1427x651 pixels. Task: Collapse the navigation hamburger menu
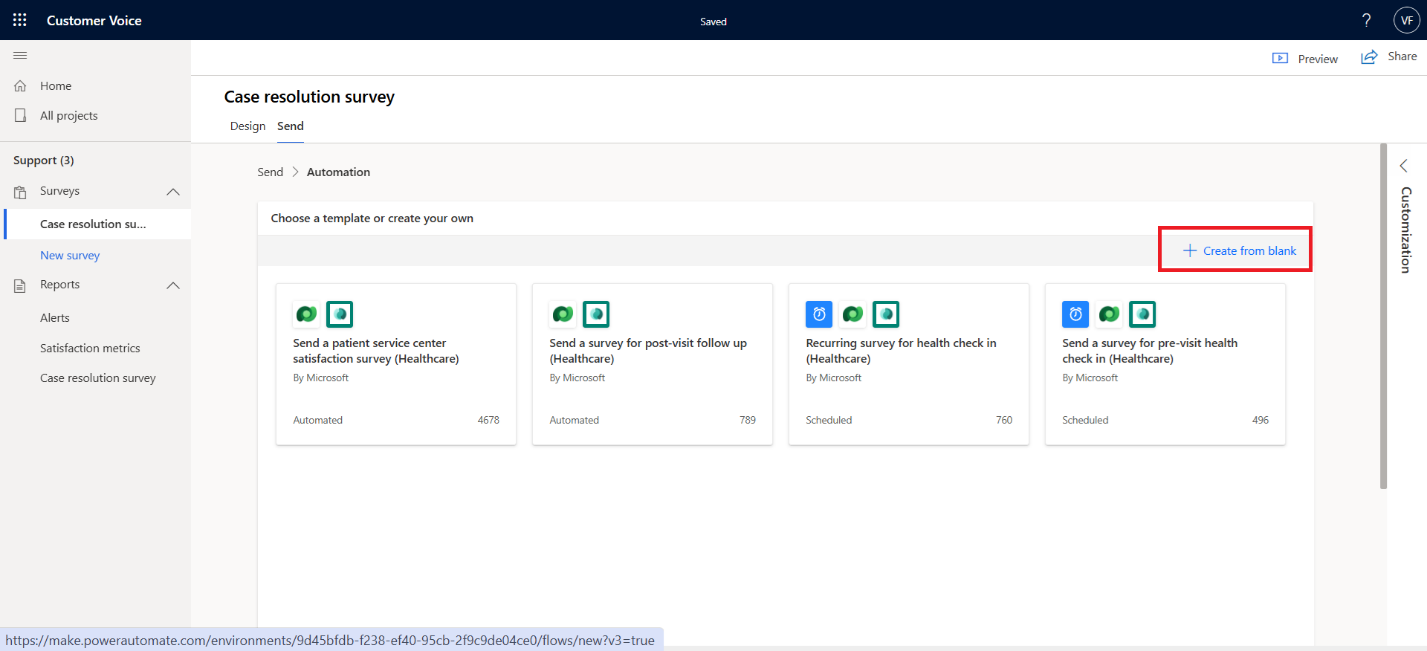[x=20, y=55]
